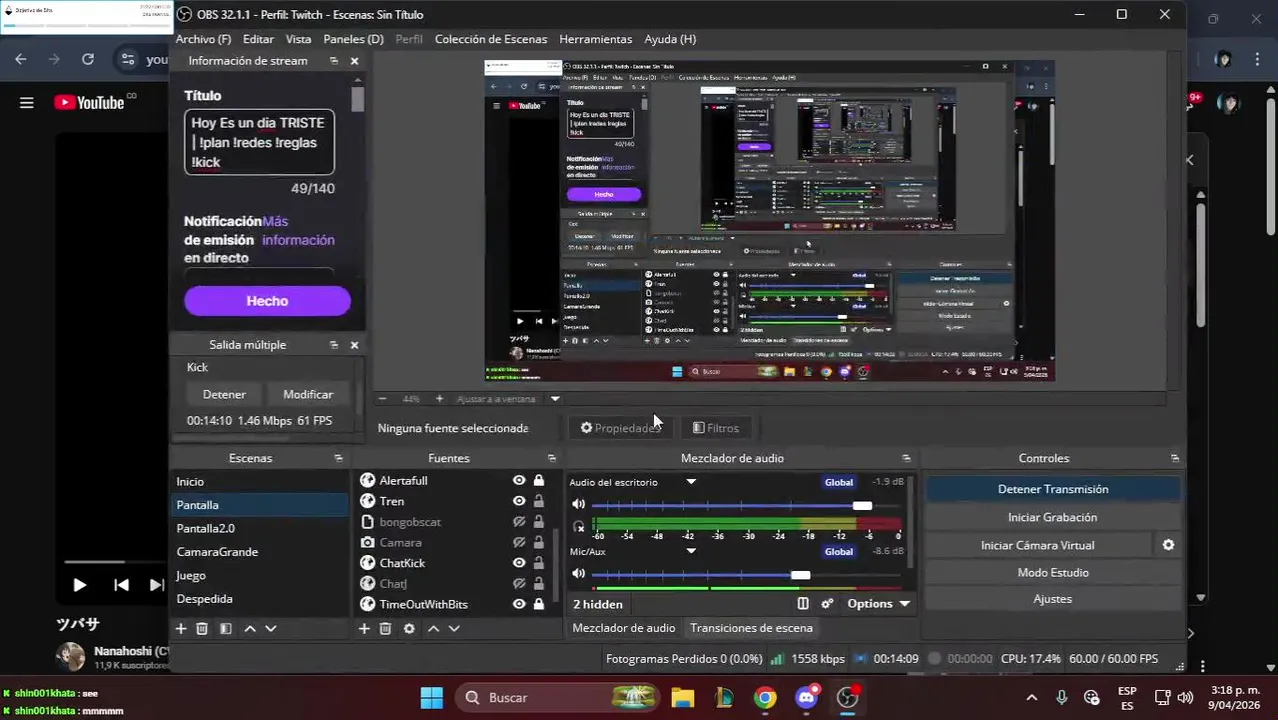Zoom in preview with plus icon
1278x720 pixels.
coord(438,399)
